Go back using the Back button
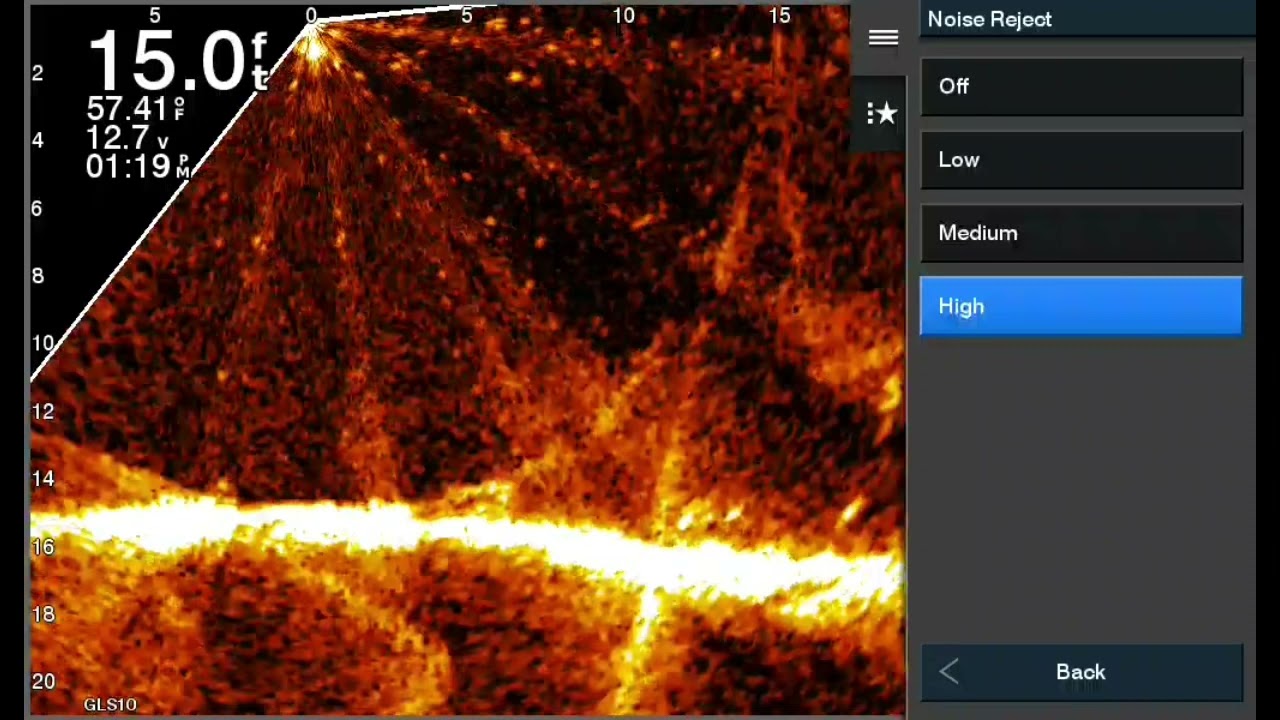This screenshot has height=720, width=1280. pos(1081,672)
